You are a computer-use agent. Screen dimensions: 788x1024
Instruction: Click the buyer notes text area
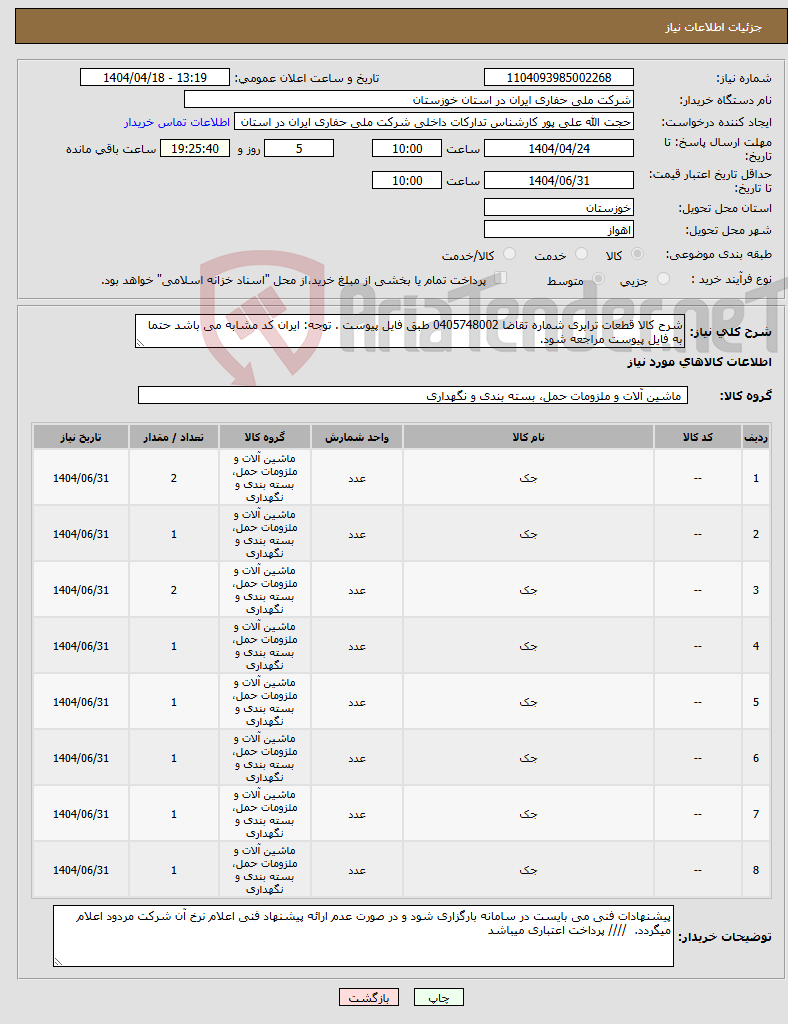coord(363,936)
